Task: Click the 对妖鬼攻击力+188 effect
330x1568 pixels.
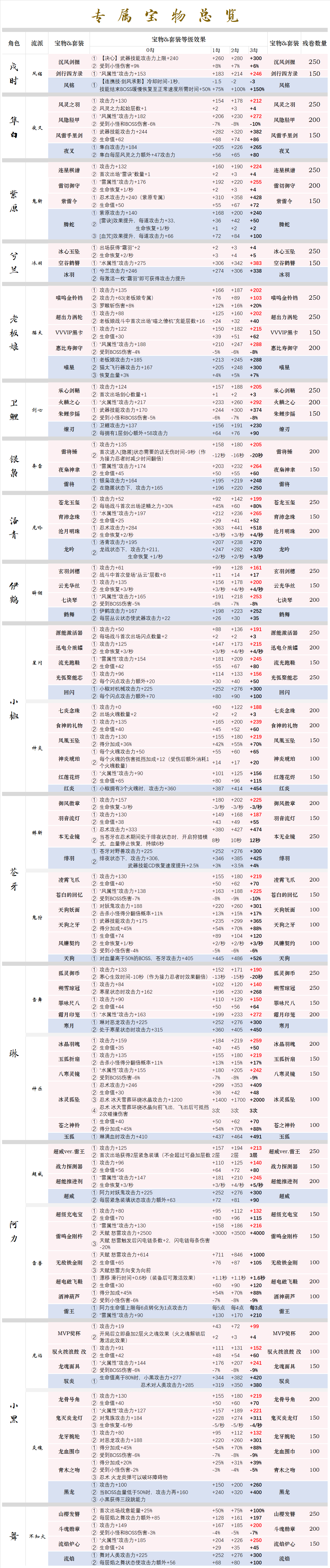Action: pos(121,906)
